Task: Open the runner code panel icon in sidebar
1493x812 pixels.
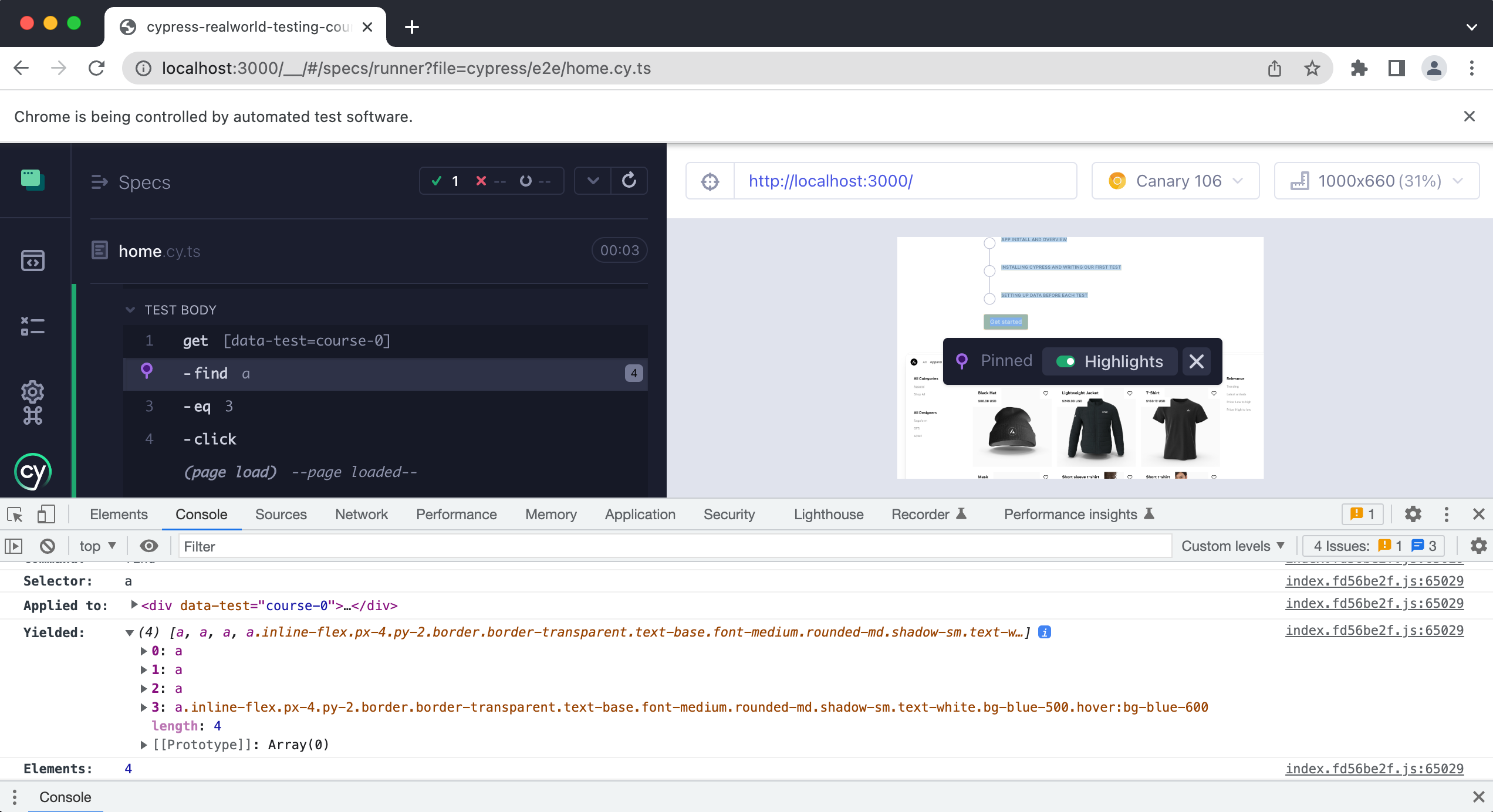Action: [33, 260]
